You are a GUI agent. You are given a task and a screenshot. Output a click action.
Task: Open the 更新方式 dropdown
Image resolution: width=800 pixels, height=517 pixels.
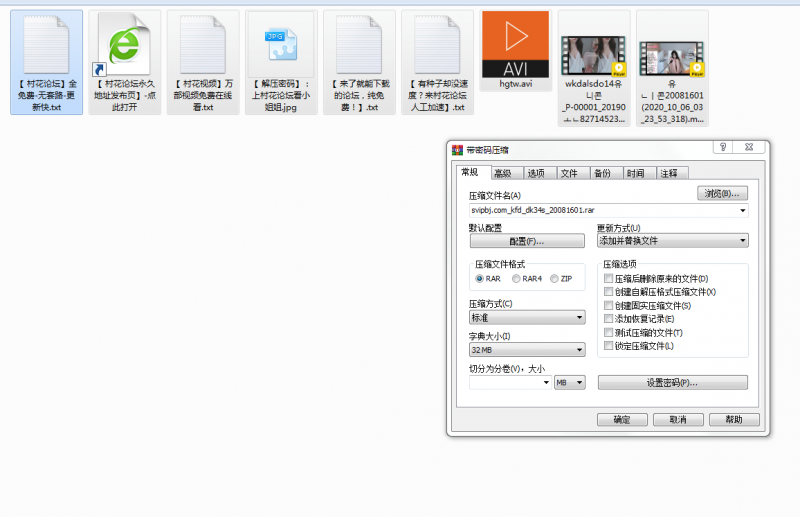click(x=672, y=241)
